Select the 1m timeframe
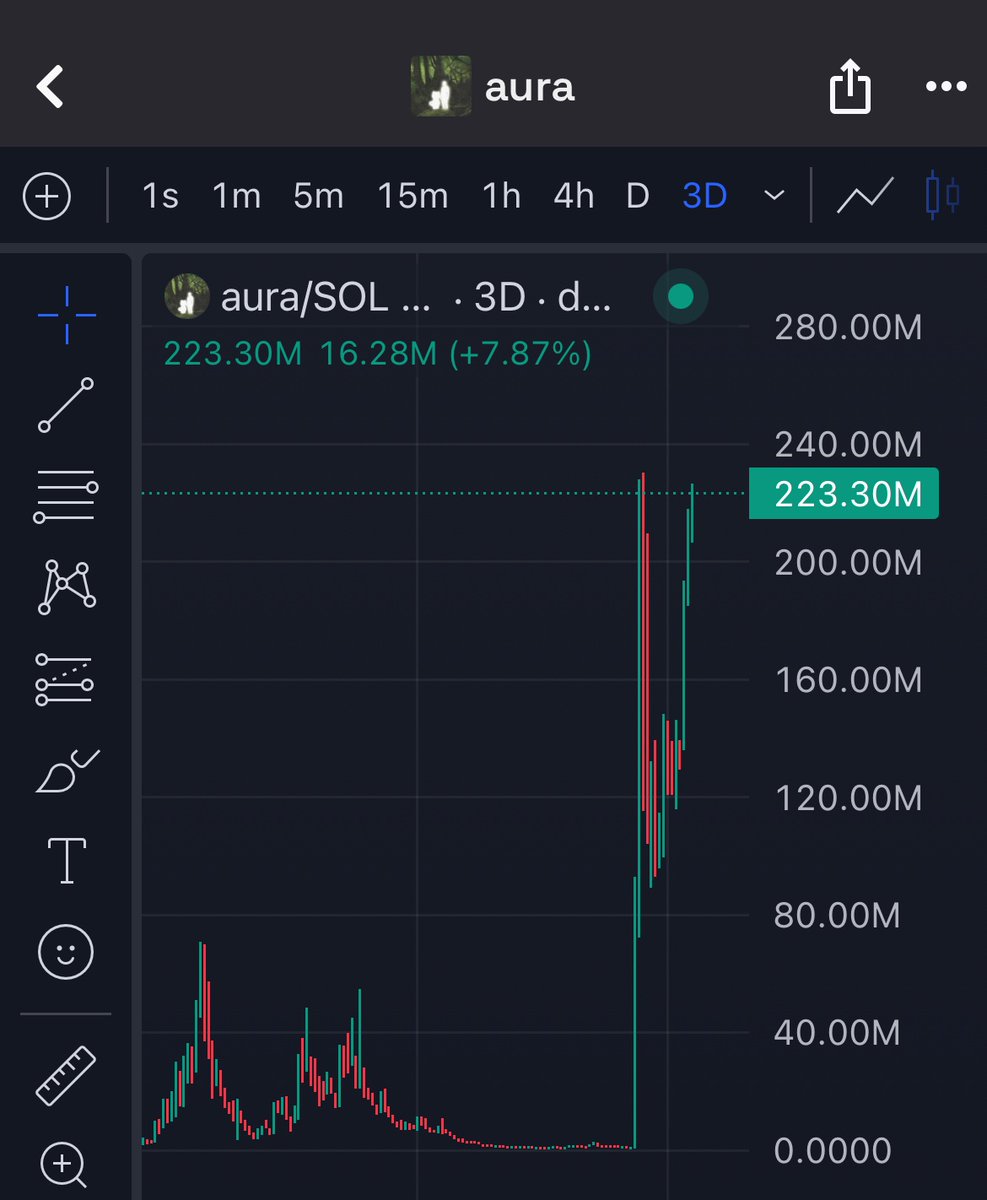This screenshot has width=987, height=1200. tap(236, 196)
